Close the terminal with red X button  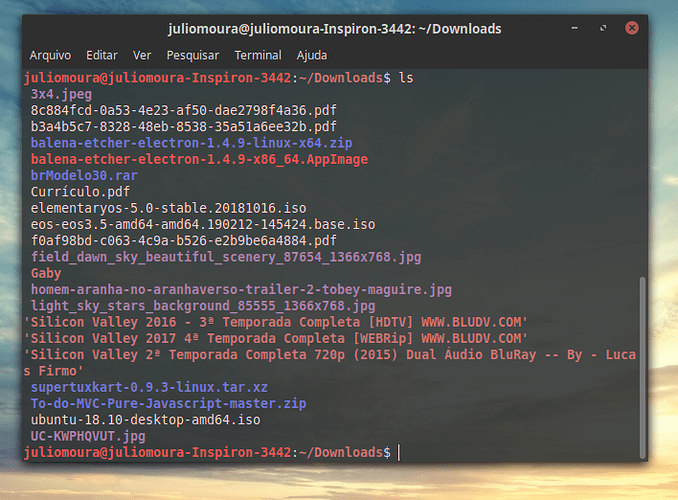point(632,28)
